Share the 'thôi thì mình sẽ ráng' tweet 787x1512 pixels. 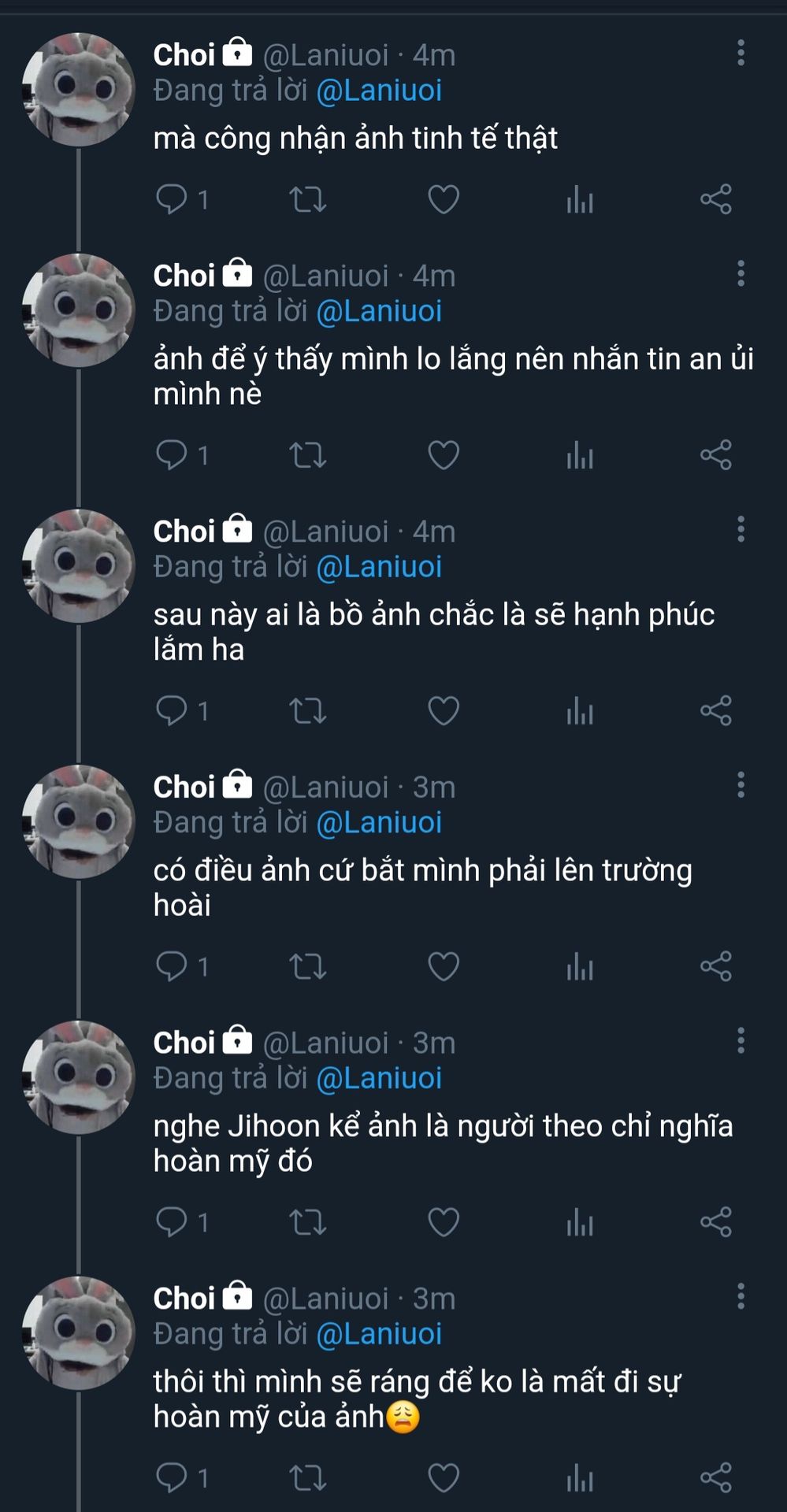[716, 1477]
